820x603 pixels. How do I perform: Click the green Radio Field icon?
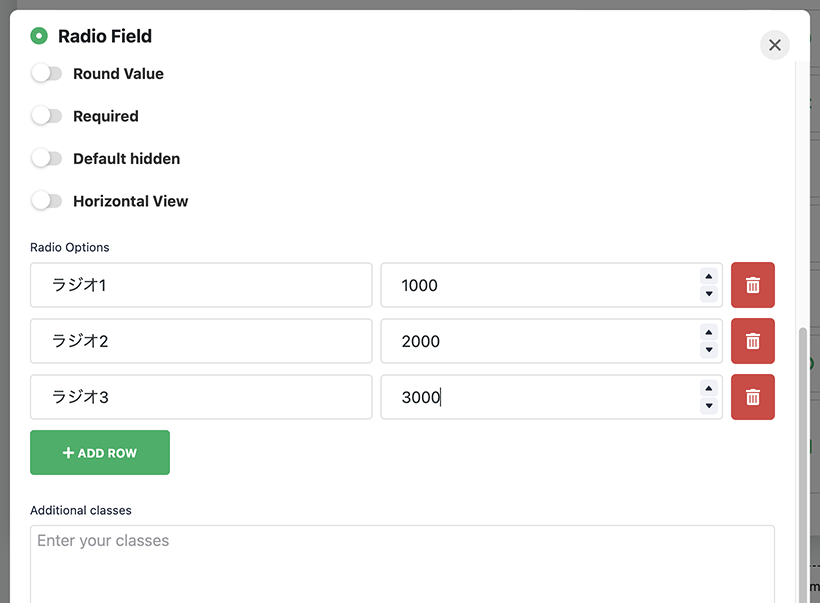(39, 36)
